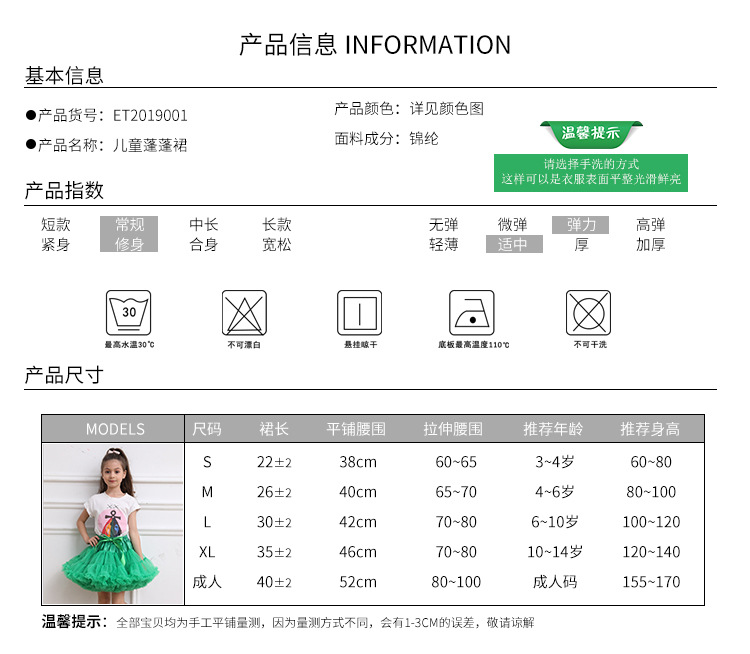This screenshot has height=654, width=750.
Task: Click the girl model photo thumbnail
Action: [113, 523]
